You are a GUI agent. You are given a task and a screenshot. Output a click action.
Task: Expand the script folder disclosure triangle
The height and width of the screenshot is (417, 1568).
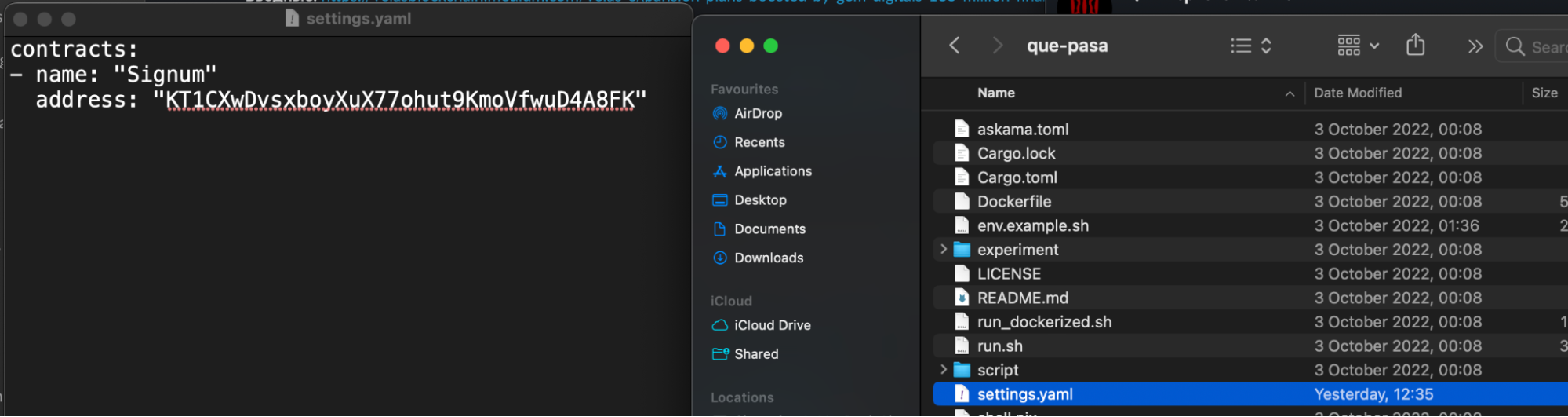[944, 369]
